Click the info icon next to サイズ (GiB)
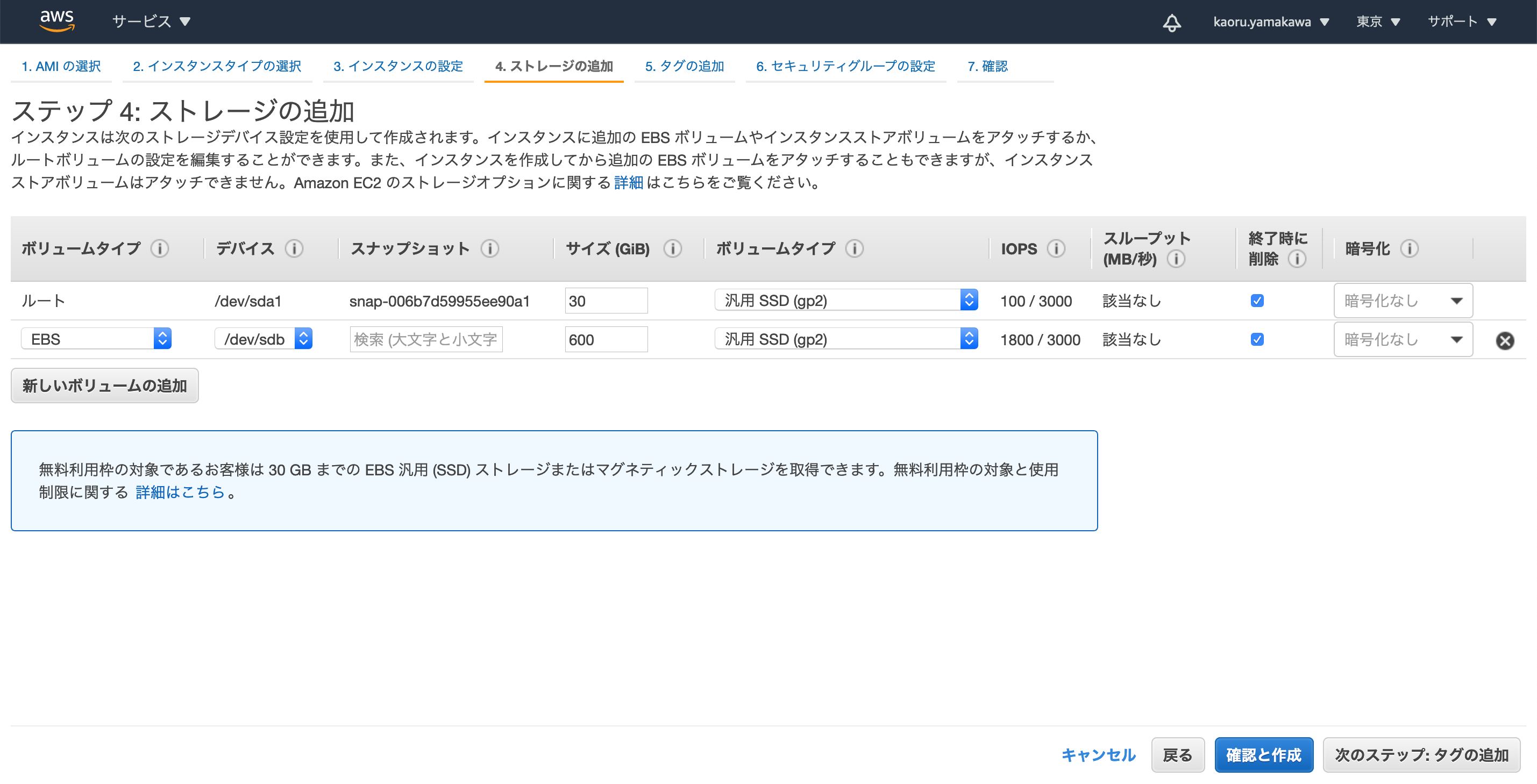This screenshot has width=1537, height=784. tap(673, 250)
